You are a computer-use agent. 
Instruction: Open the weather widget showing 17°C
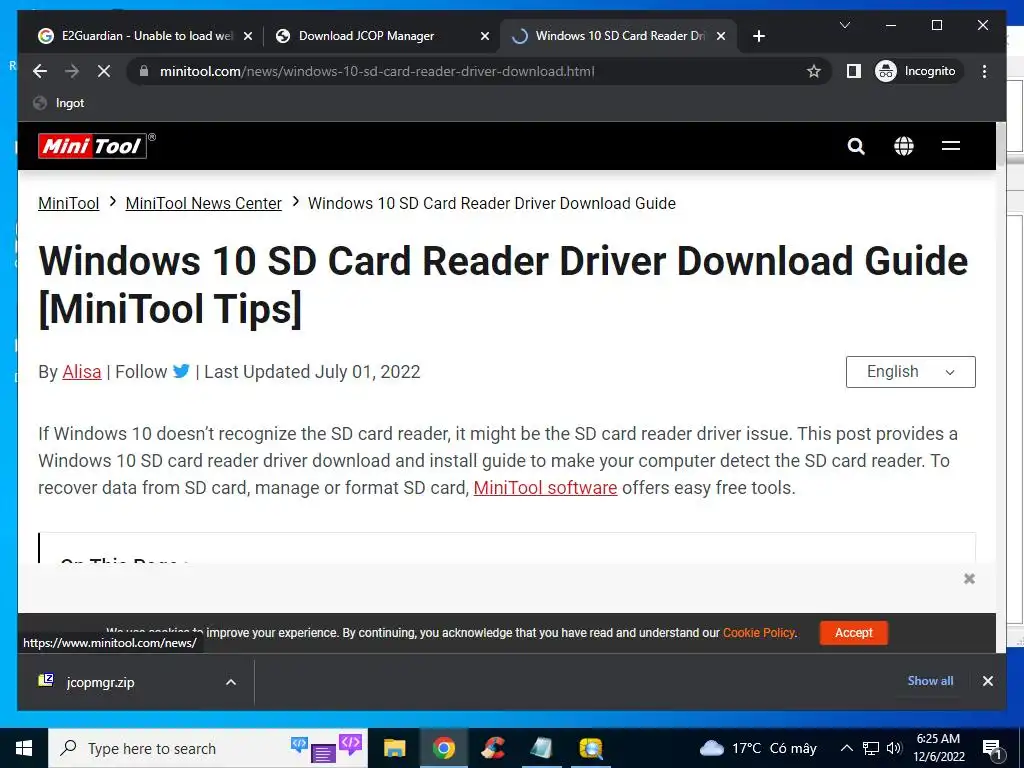pos(758,748)
